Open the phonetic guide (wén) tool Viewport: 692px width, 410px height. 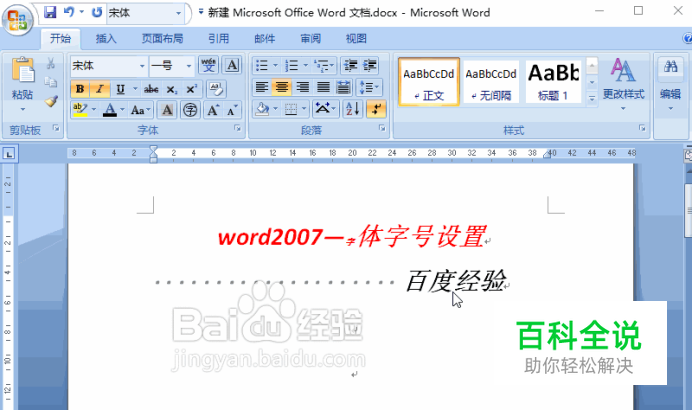(208, 66)
